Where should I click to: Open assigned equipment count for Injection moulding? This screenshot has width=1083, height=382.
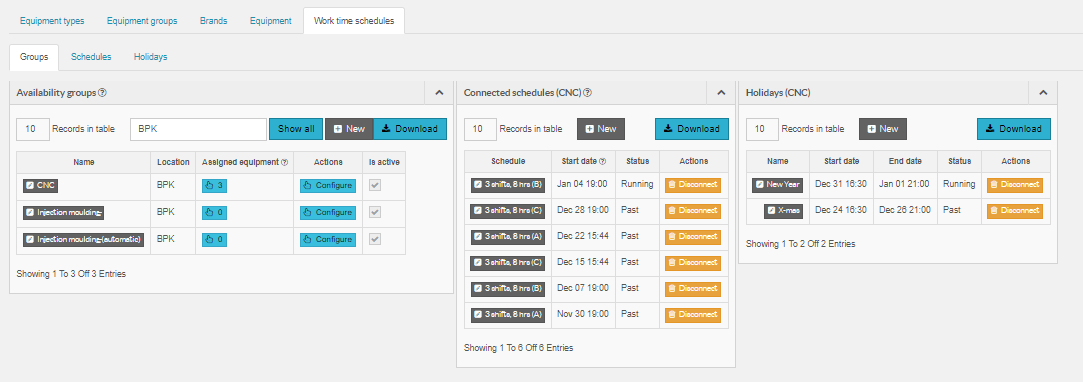[x=215, y=213]
